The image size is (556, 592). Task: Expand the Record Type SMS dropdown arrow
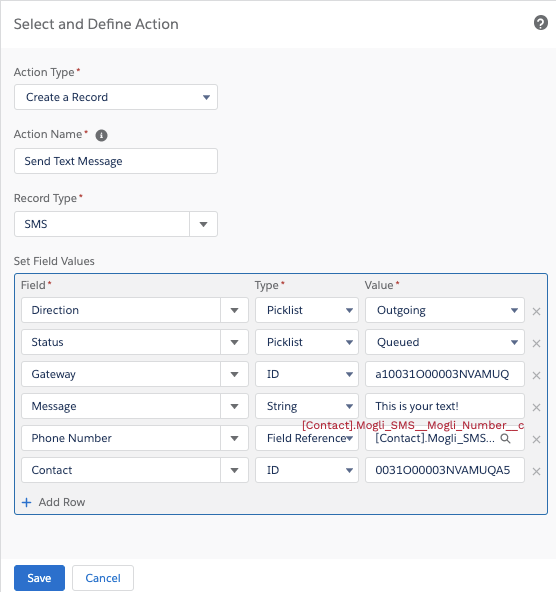click(203, 224)
